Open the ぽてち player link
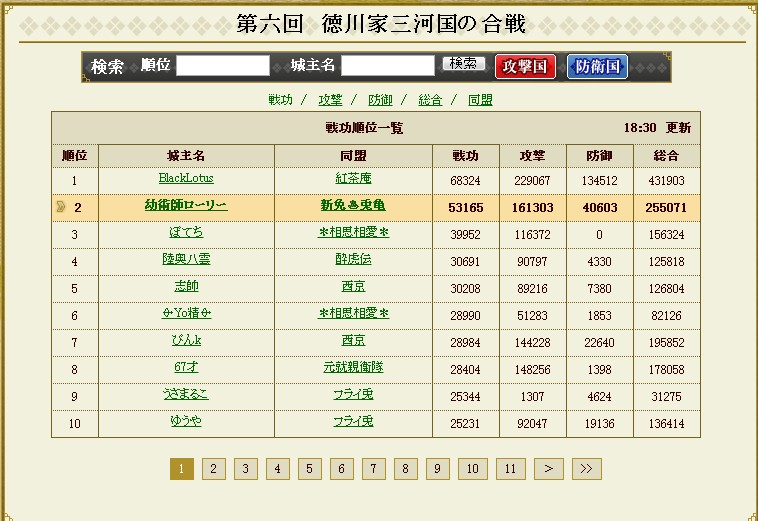The image size is (758, 521). pos(186,232)
